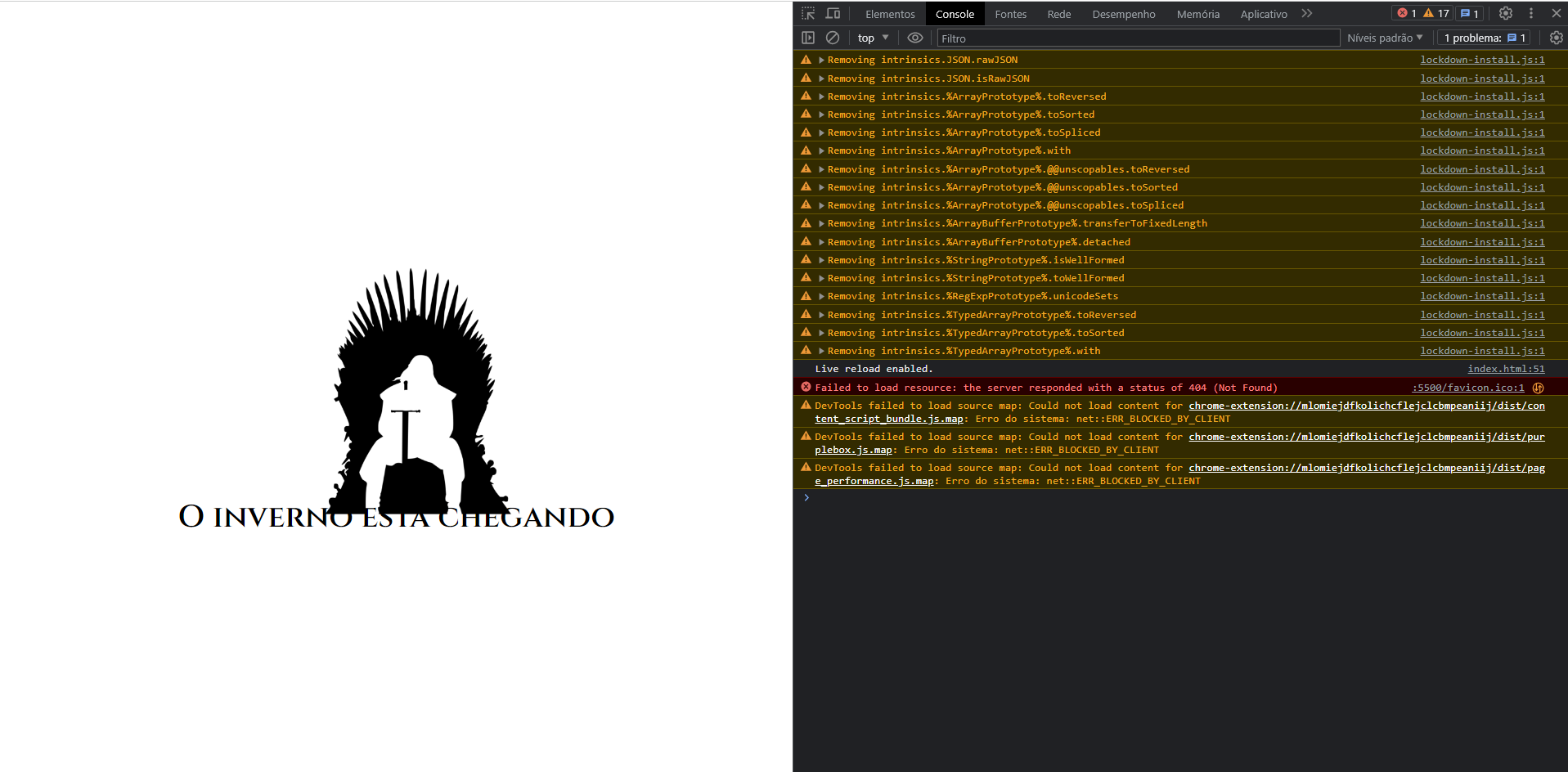This screenshot has width=1568, height=772.
Task: Expand the JSON.isRawJSON warning message
Action: point(821,79)
